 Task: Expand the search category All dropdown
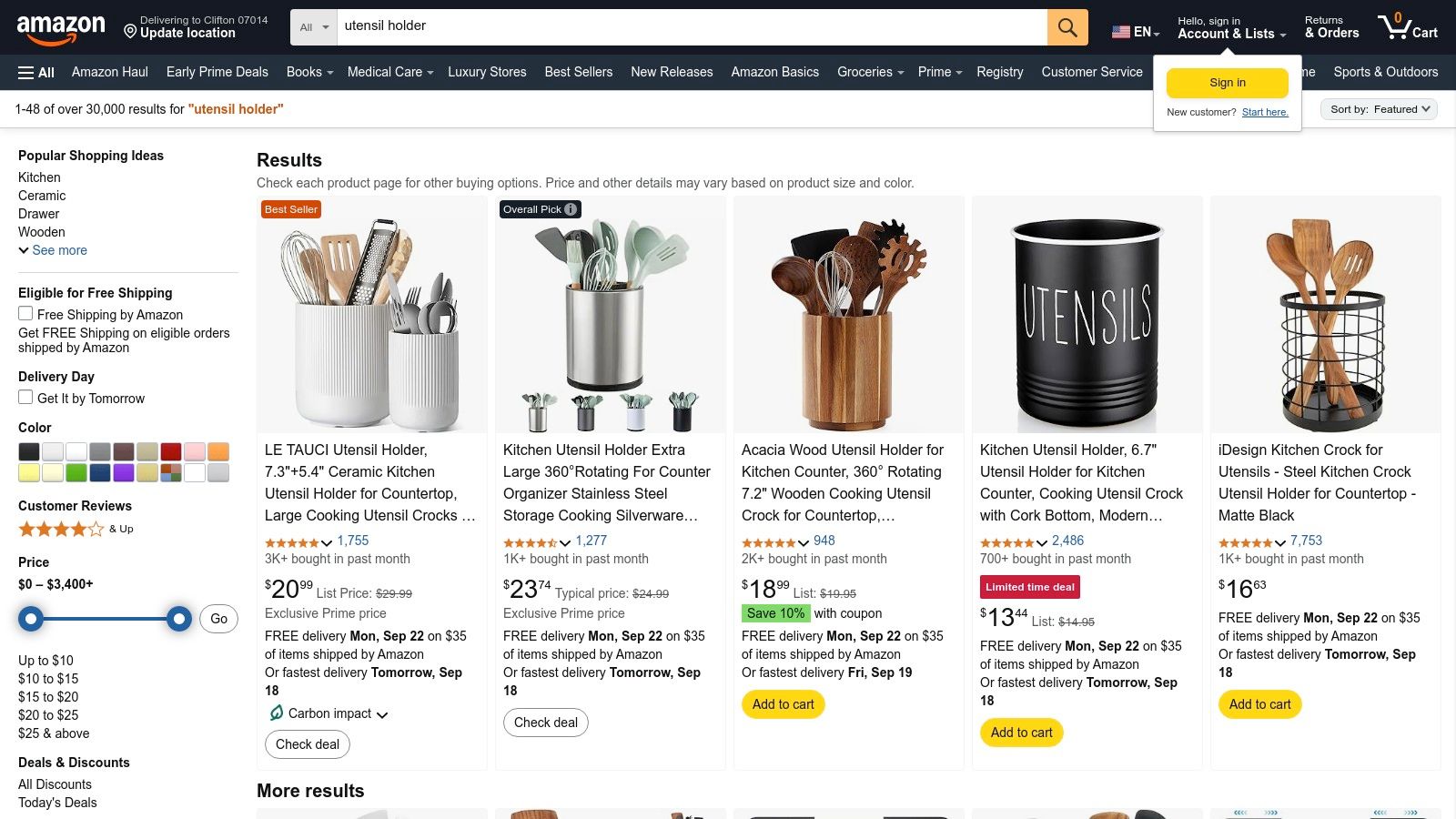click(312, 26)
